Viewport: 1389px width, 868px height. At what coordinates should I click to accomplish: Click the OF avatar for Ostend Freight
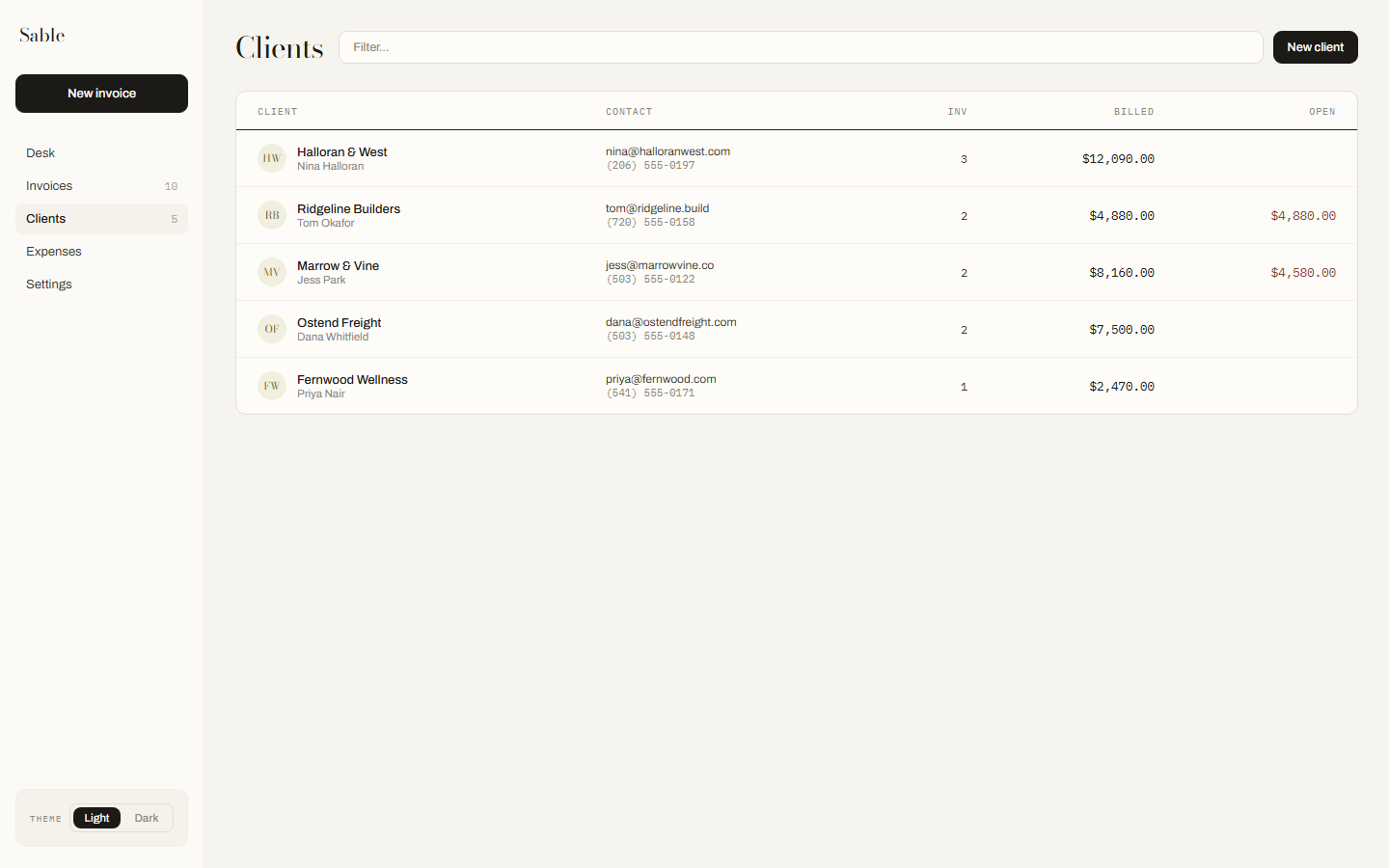click(272, 329)
